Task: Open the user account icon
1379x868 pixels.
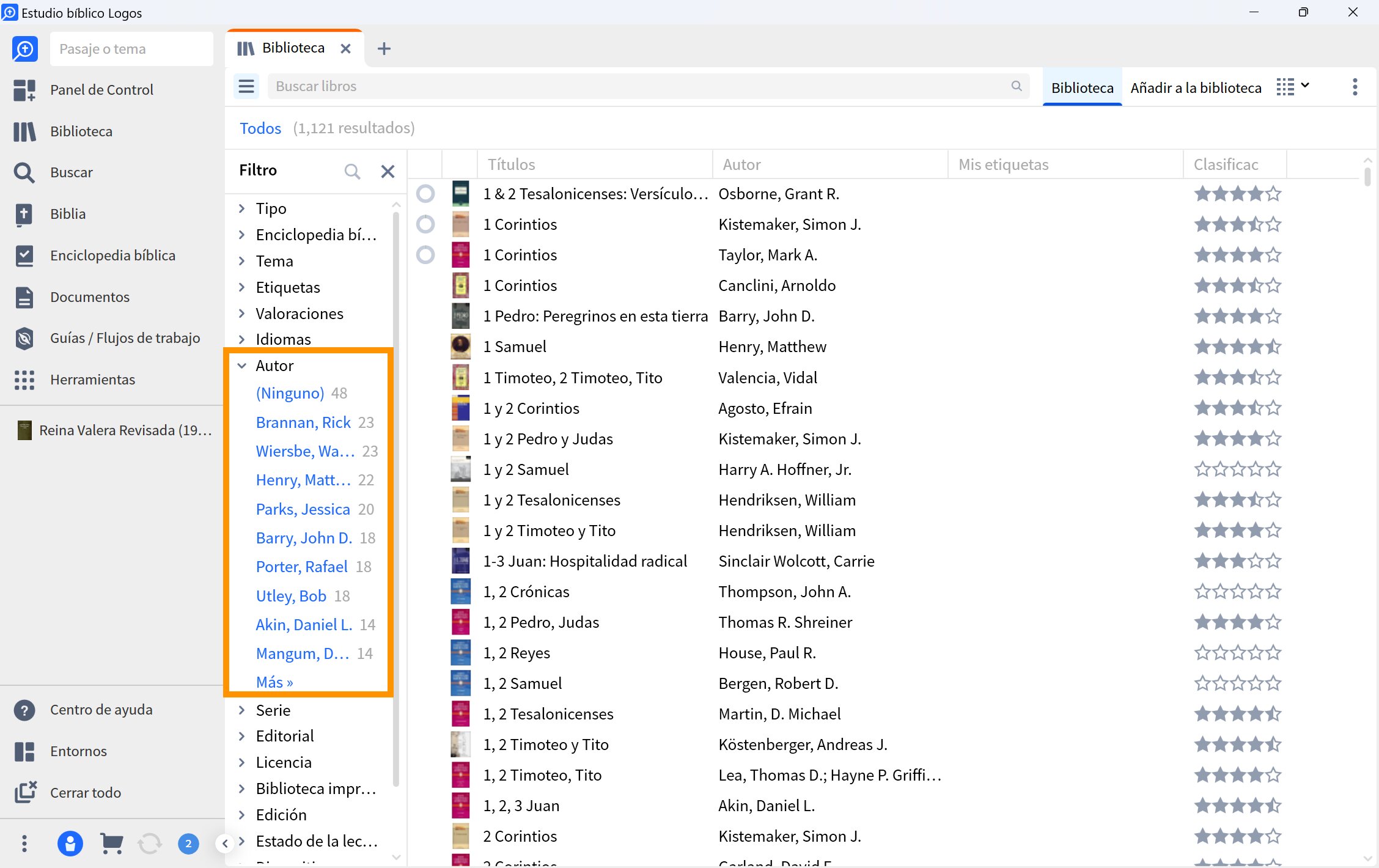Action: click(70, 844)
